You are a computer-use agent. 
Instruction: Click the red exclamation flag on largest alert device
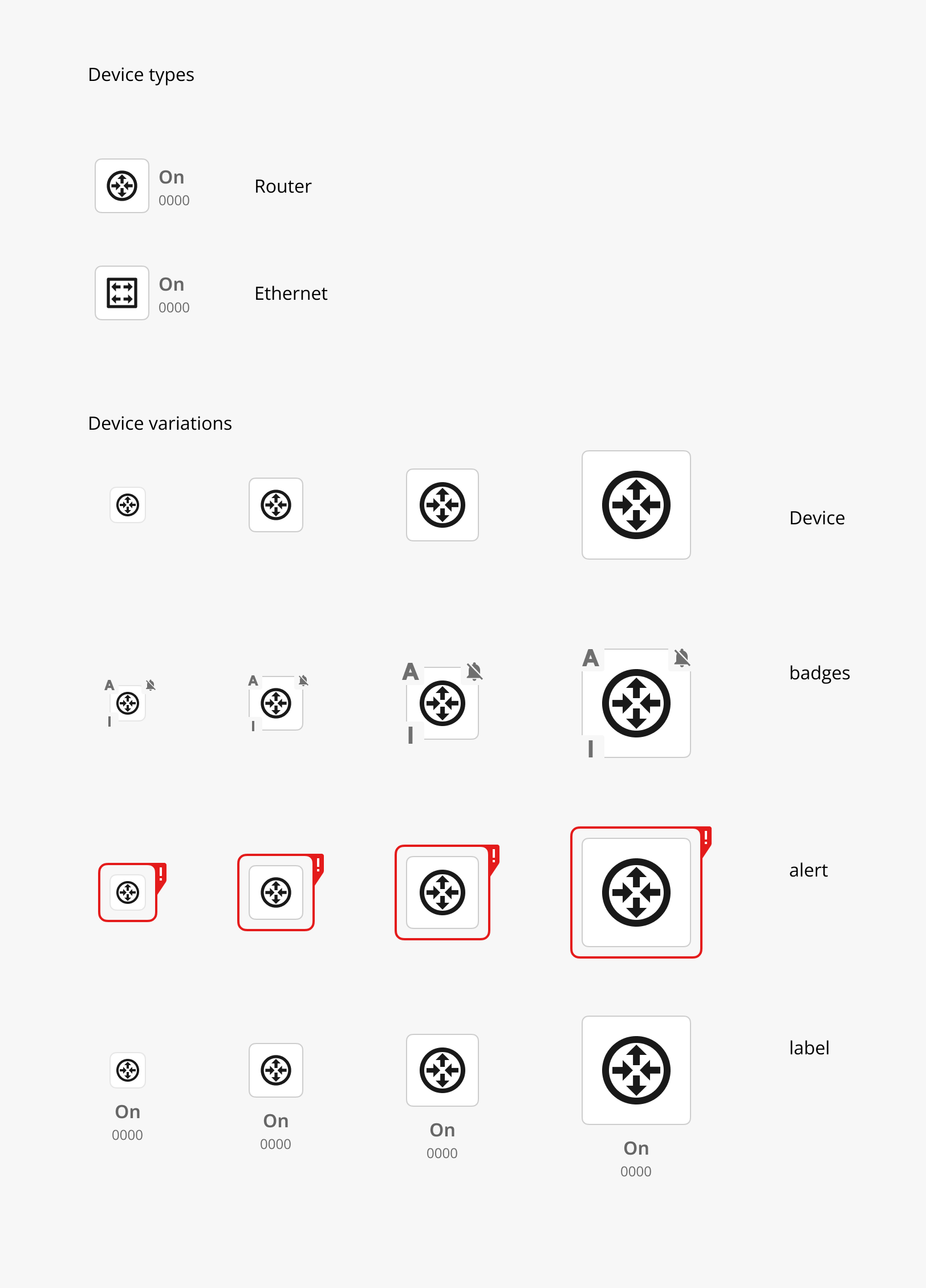tap(706, 840)
